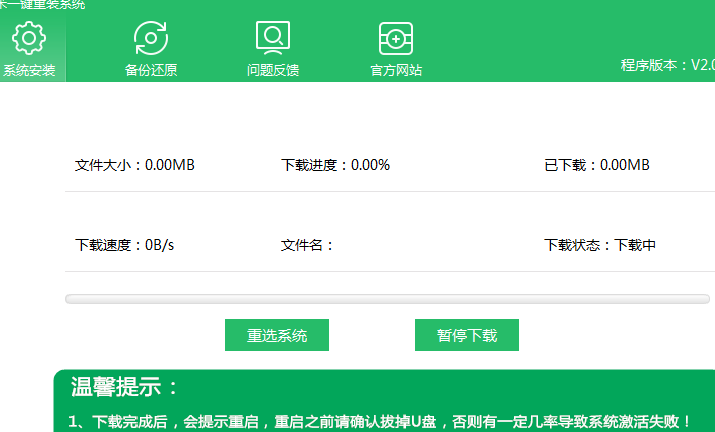Open the 系统安装 gear icon tab
This screenshot has height=432, width=715.
(x=29, y=38)
